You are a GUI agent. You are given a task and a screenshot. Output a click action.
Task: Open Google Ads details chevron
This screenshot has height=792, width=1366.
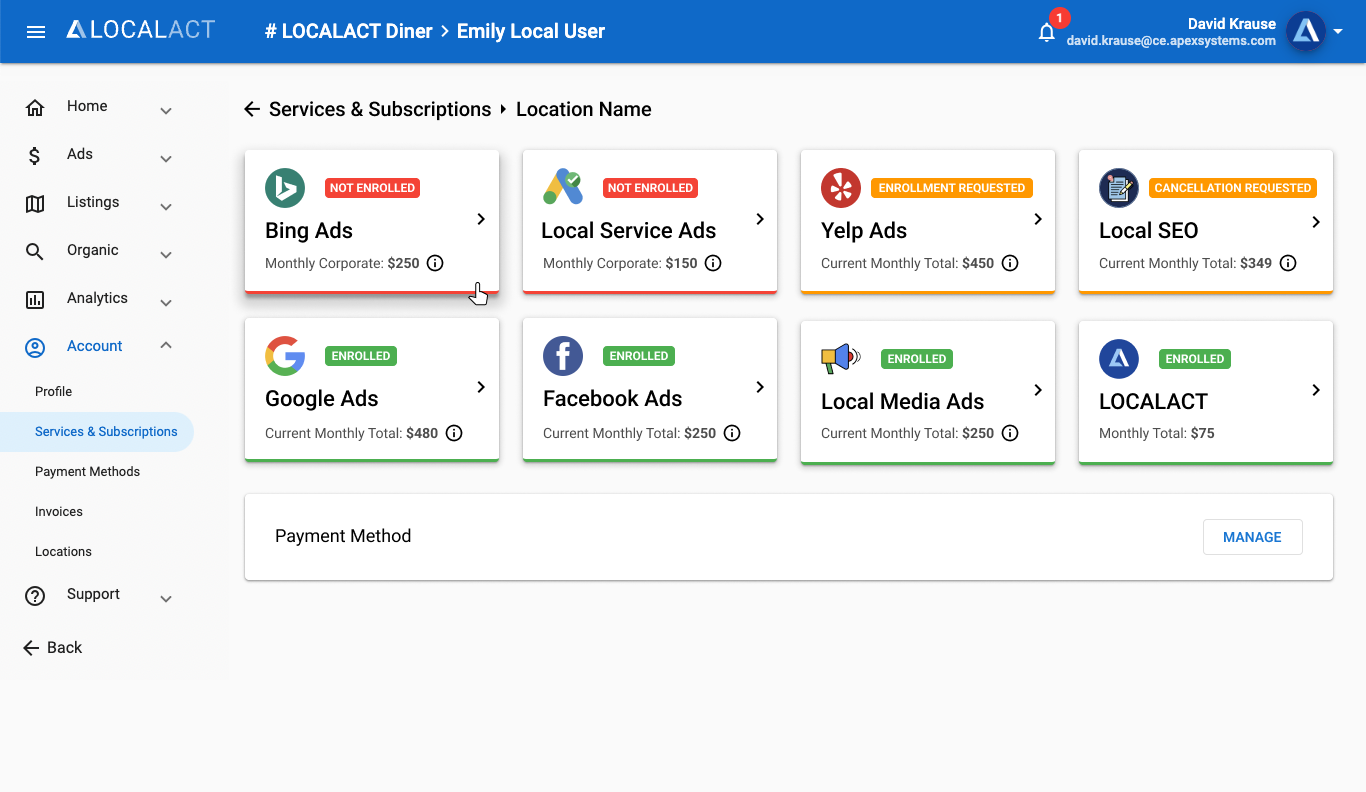point(481,387)
